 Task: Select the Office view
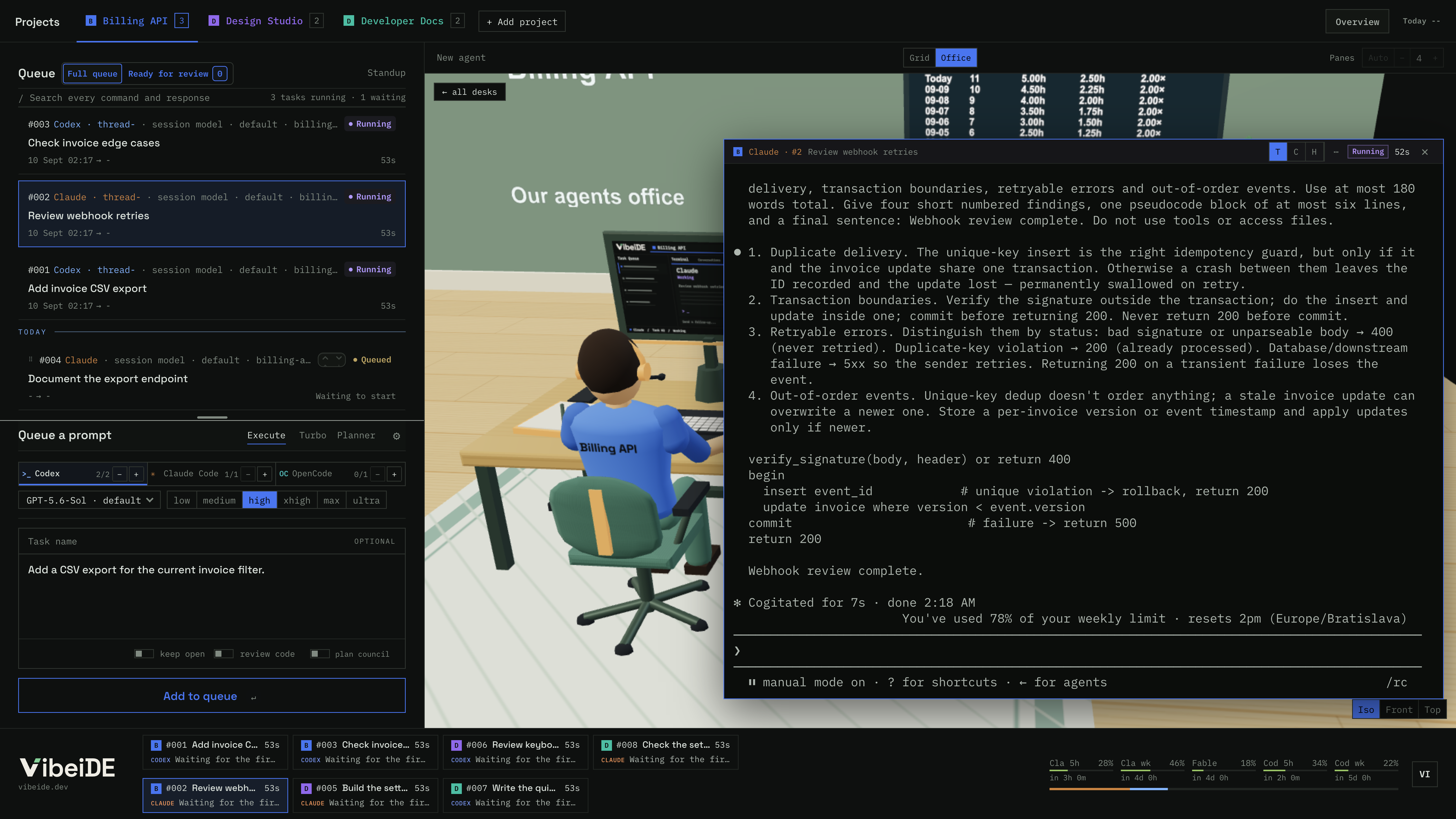[x=956, y=58]
